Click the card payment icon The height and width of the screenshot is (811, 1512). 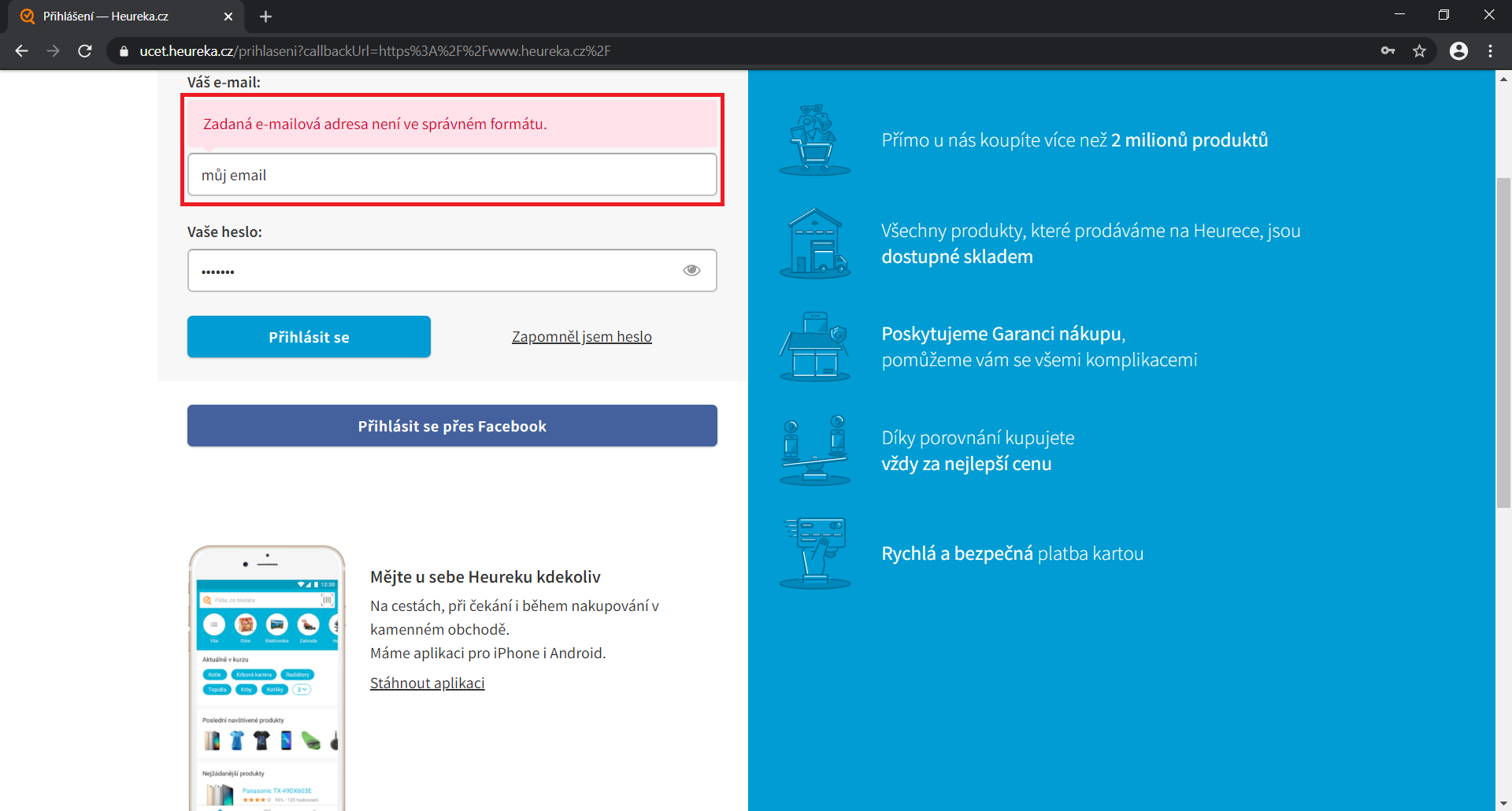click(814, 553)
